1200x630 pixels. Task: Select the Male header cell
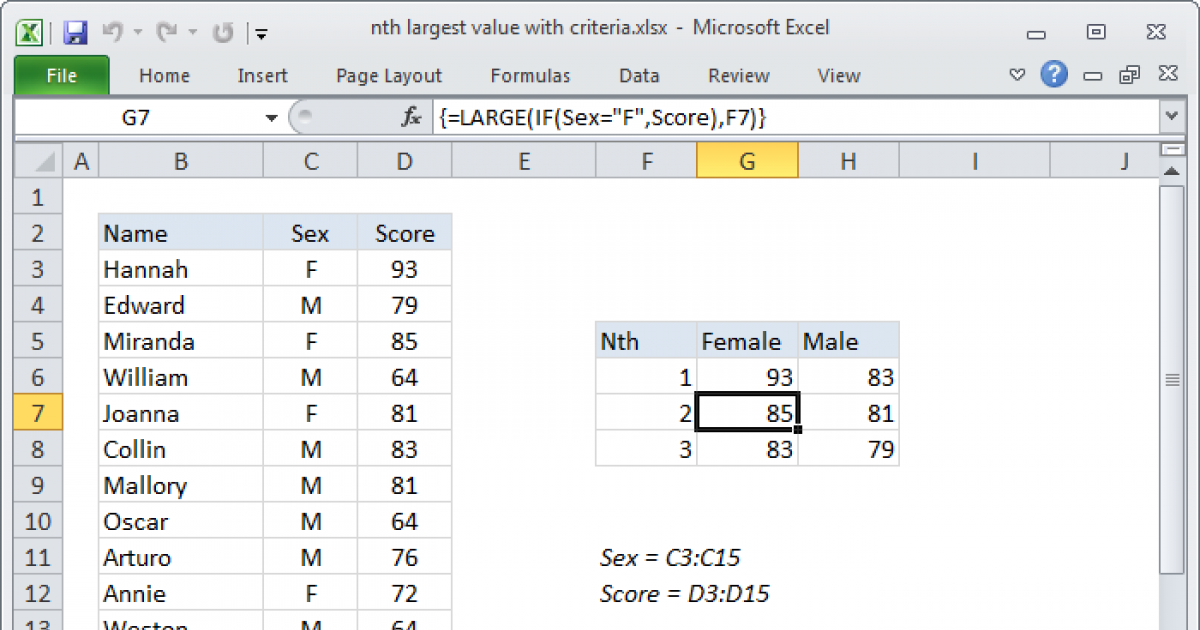pyautogui.click(x=849, y=342)
